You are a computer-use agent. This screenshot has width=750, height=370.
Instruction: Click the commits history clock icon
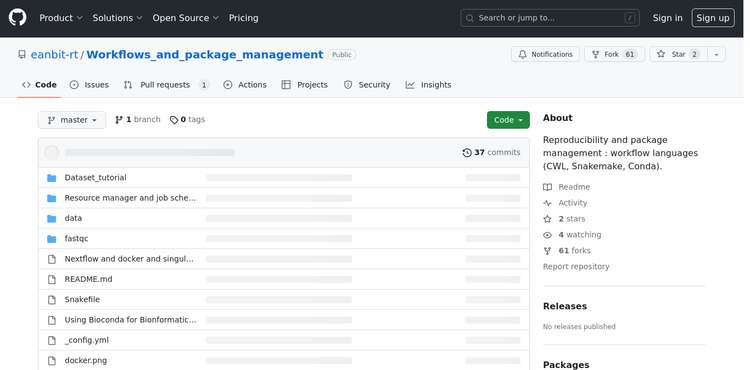point(467,152)
